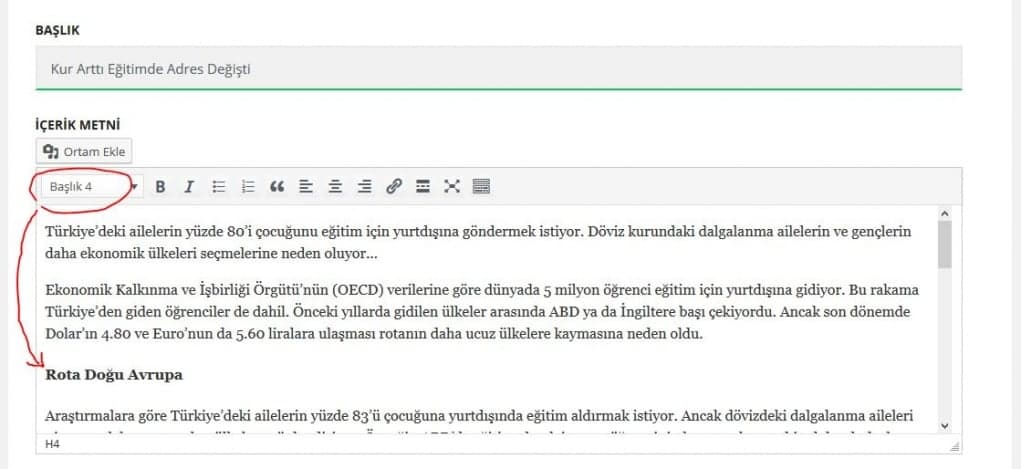The height and width of the screenshot is (469, 1021).
Task: Open the Başlık 4 format dropdown
Action: click(91, 187)
